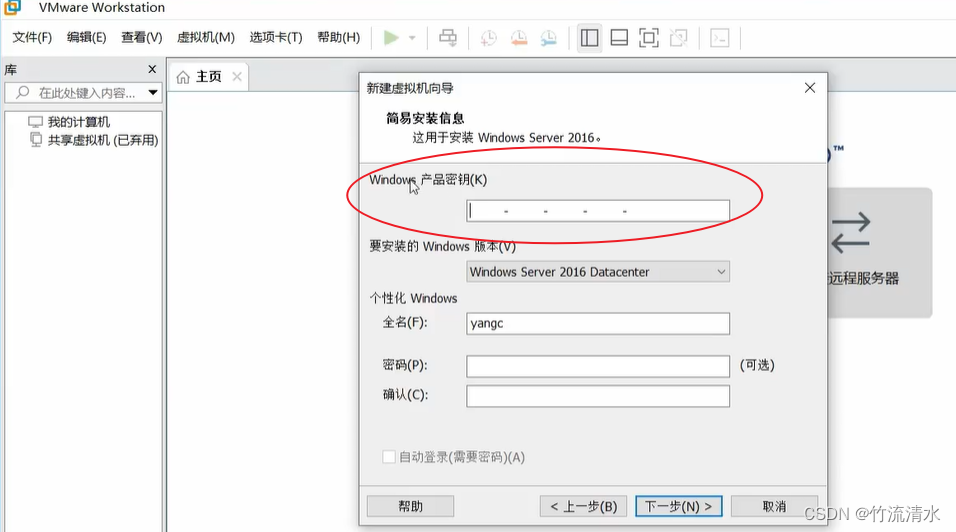Select 我的计算机 in the library tree
The width and height of the screenshot is (956, 532).
pos(79,122)
